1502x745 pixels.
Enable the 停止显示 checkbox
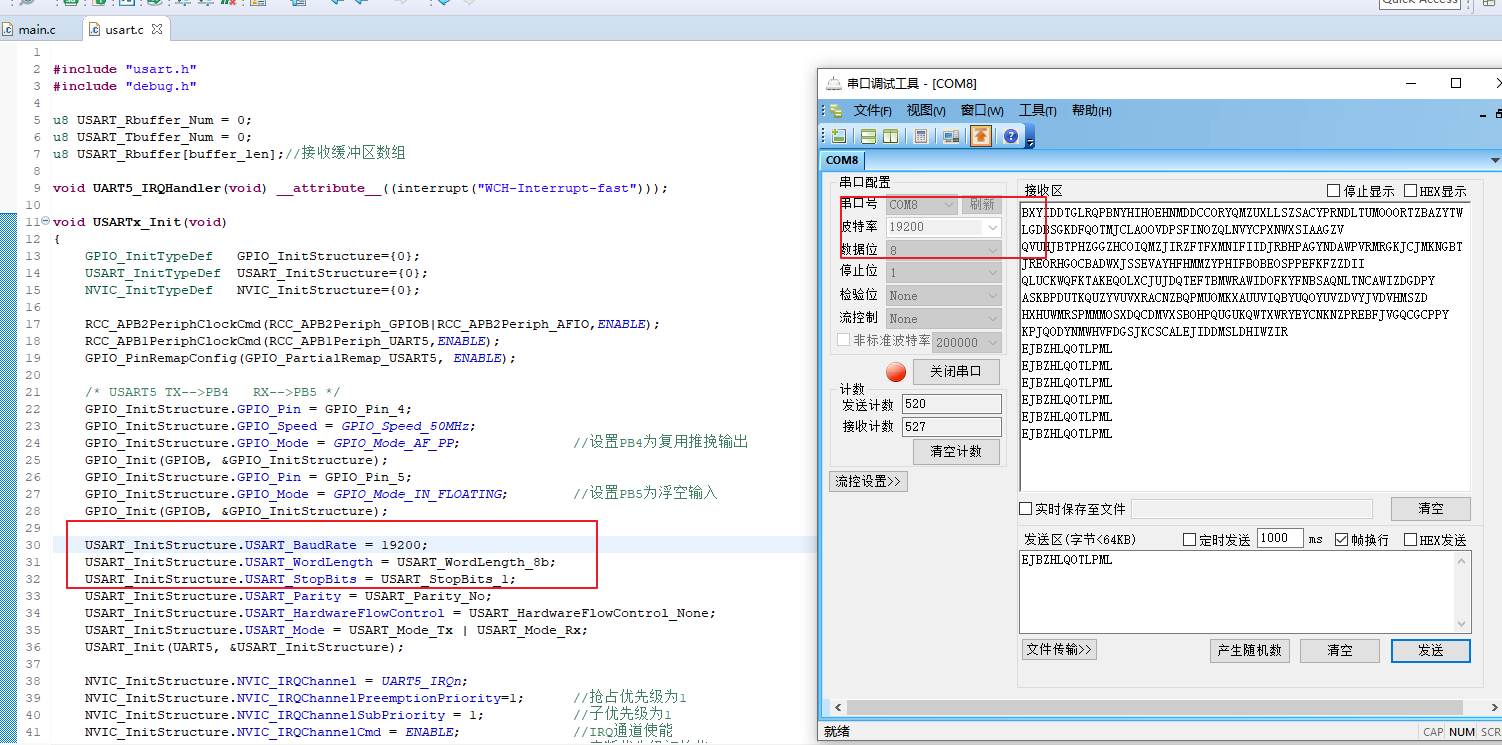1333,191
